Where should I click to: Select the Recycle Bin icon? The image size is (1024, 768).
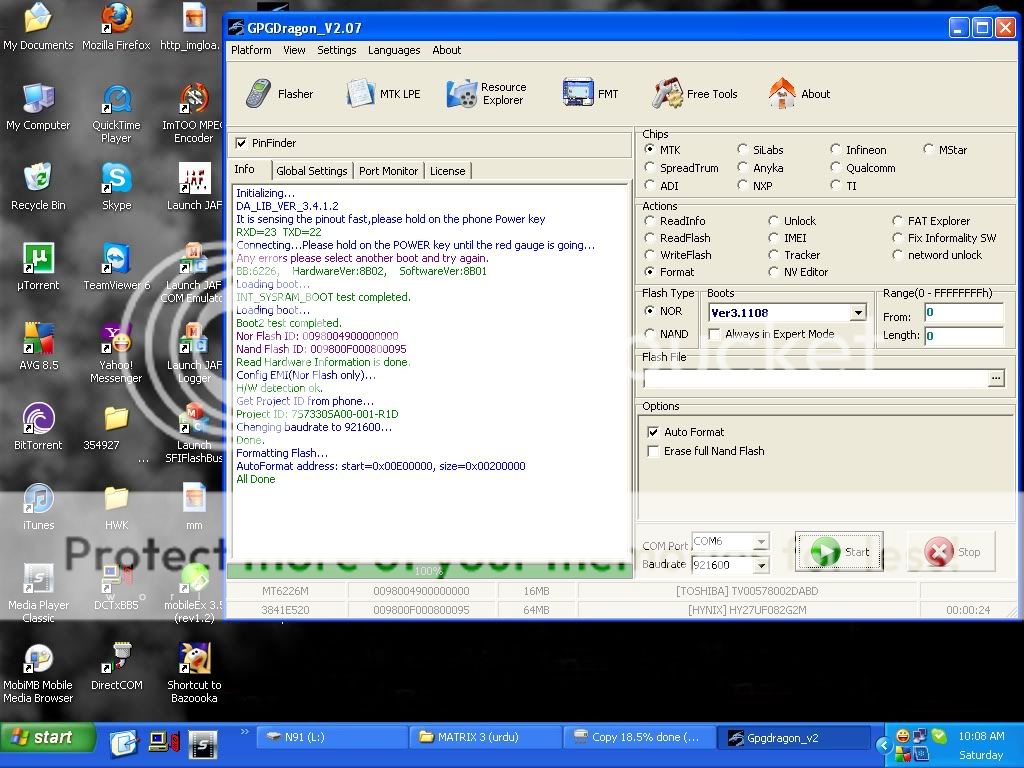(x=38, y=187)
